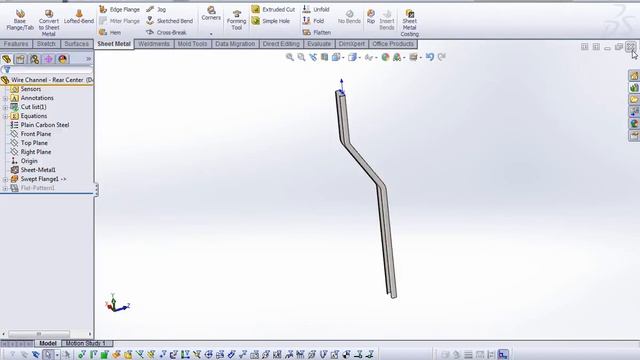Select Origin in the tree
640x360 pixels.
tap(24, 161)
